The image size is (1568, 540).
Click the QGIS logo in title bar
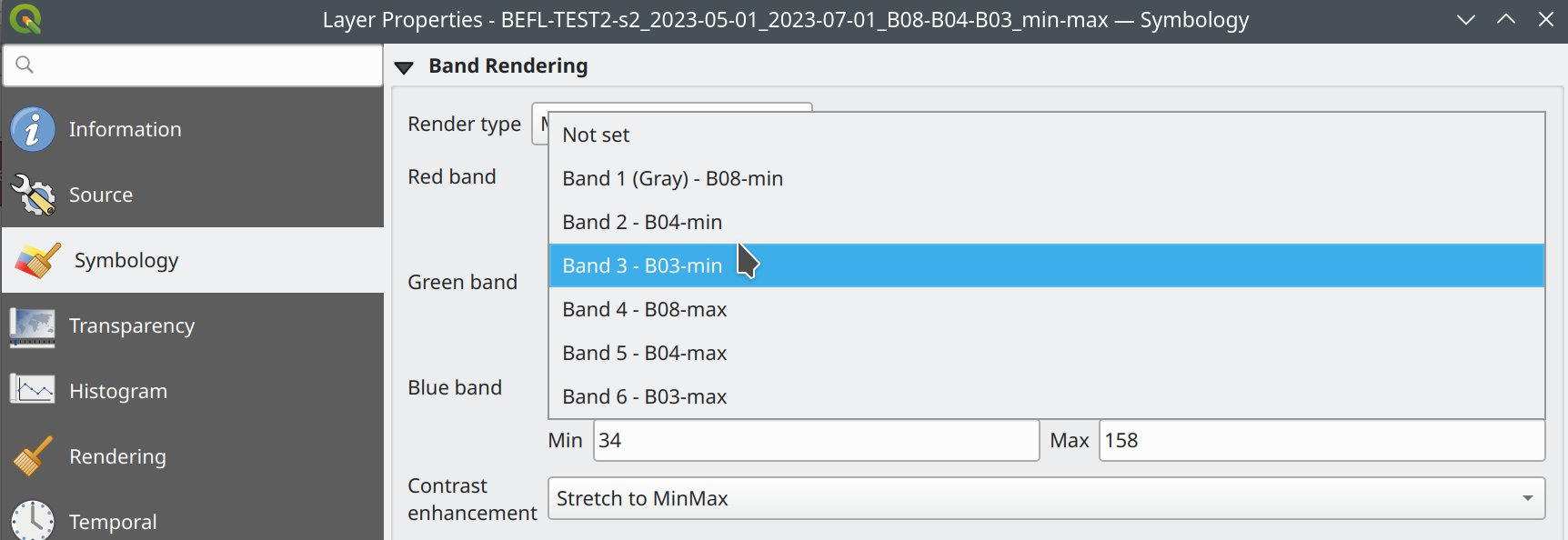tap(25, 19)
